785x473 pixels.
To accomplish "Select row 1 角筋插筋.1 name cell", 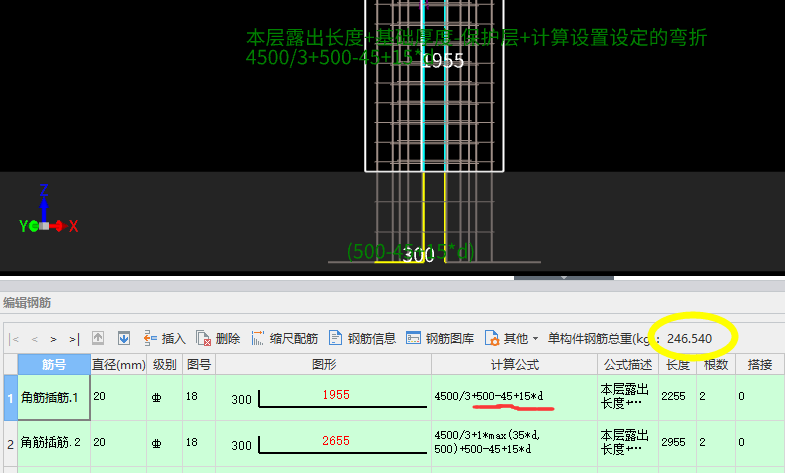I will (52, 397).
